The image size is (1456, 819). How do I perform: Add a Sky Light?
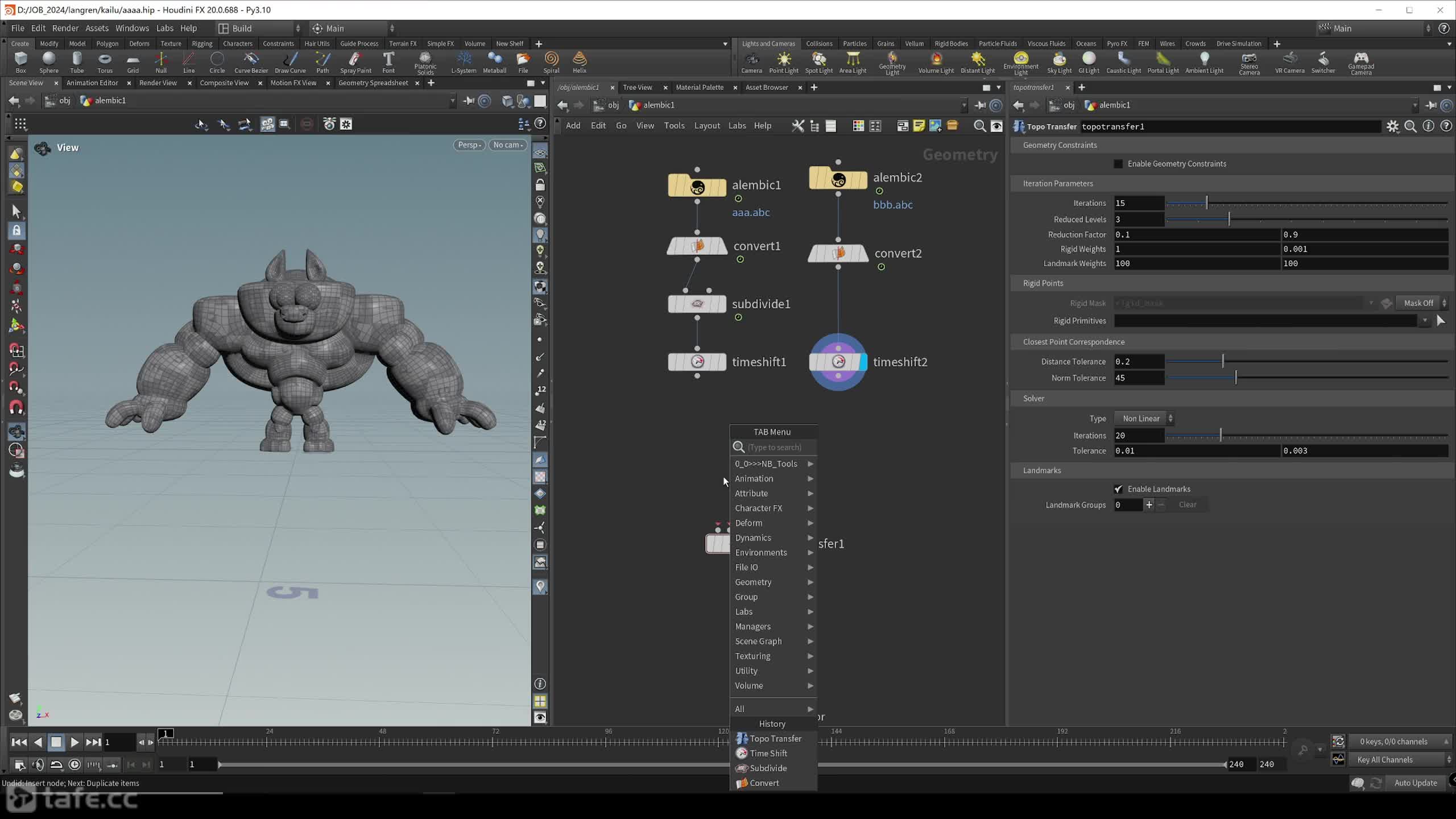1059,62
